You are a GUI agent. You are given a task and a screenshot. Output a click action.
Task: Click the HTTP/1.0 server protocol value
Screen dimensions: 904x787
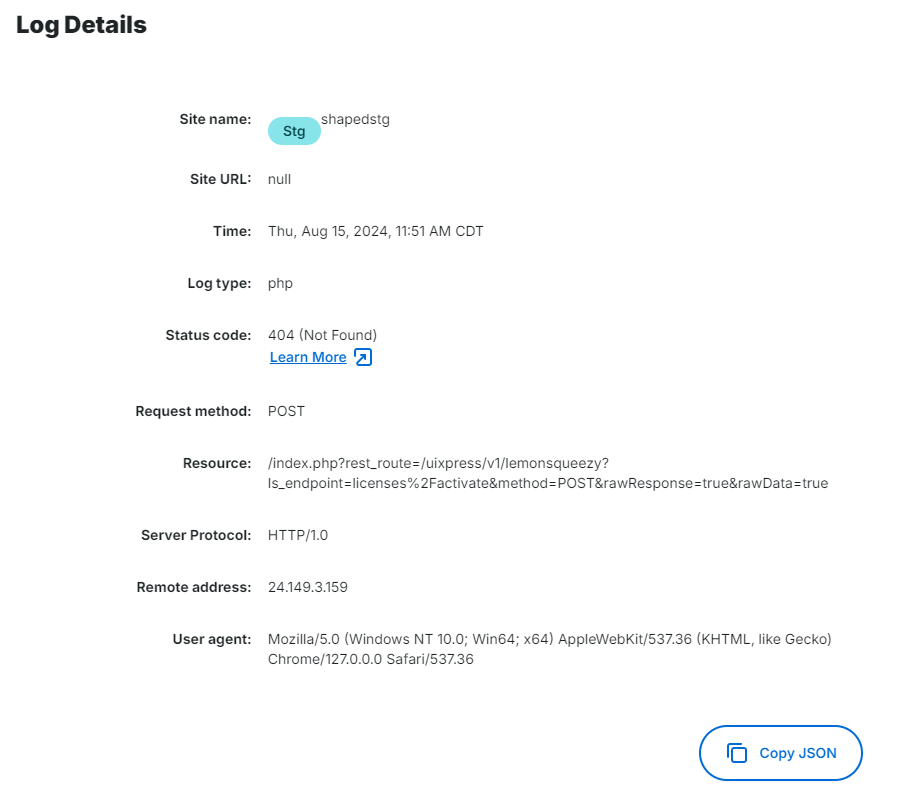click(x=298, y=535)
